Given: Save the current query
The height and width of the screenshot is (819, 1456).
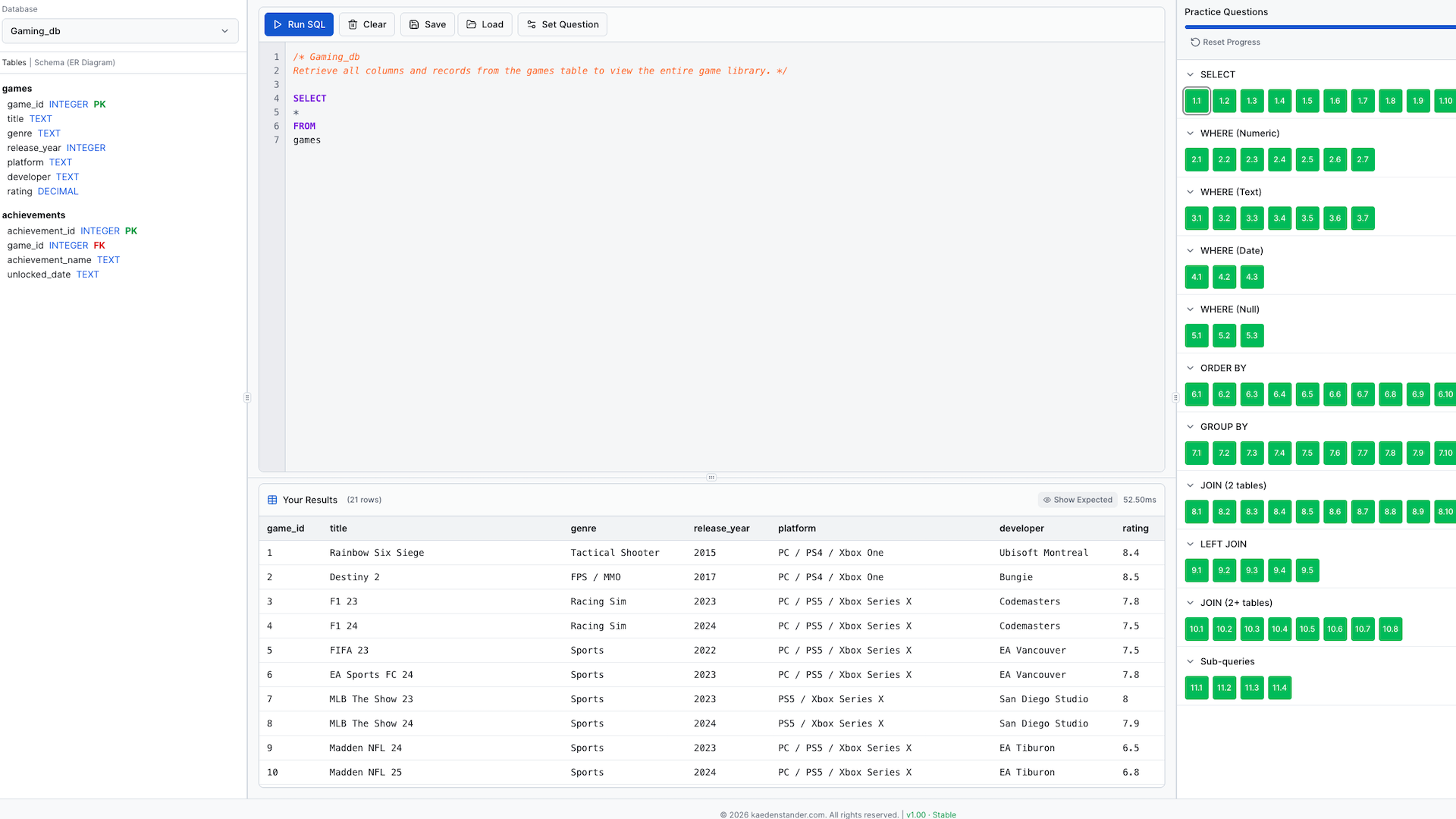Looking at the screenshot, I should click(428, 24).
